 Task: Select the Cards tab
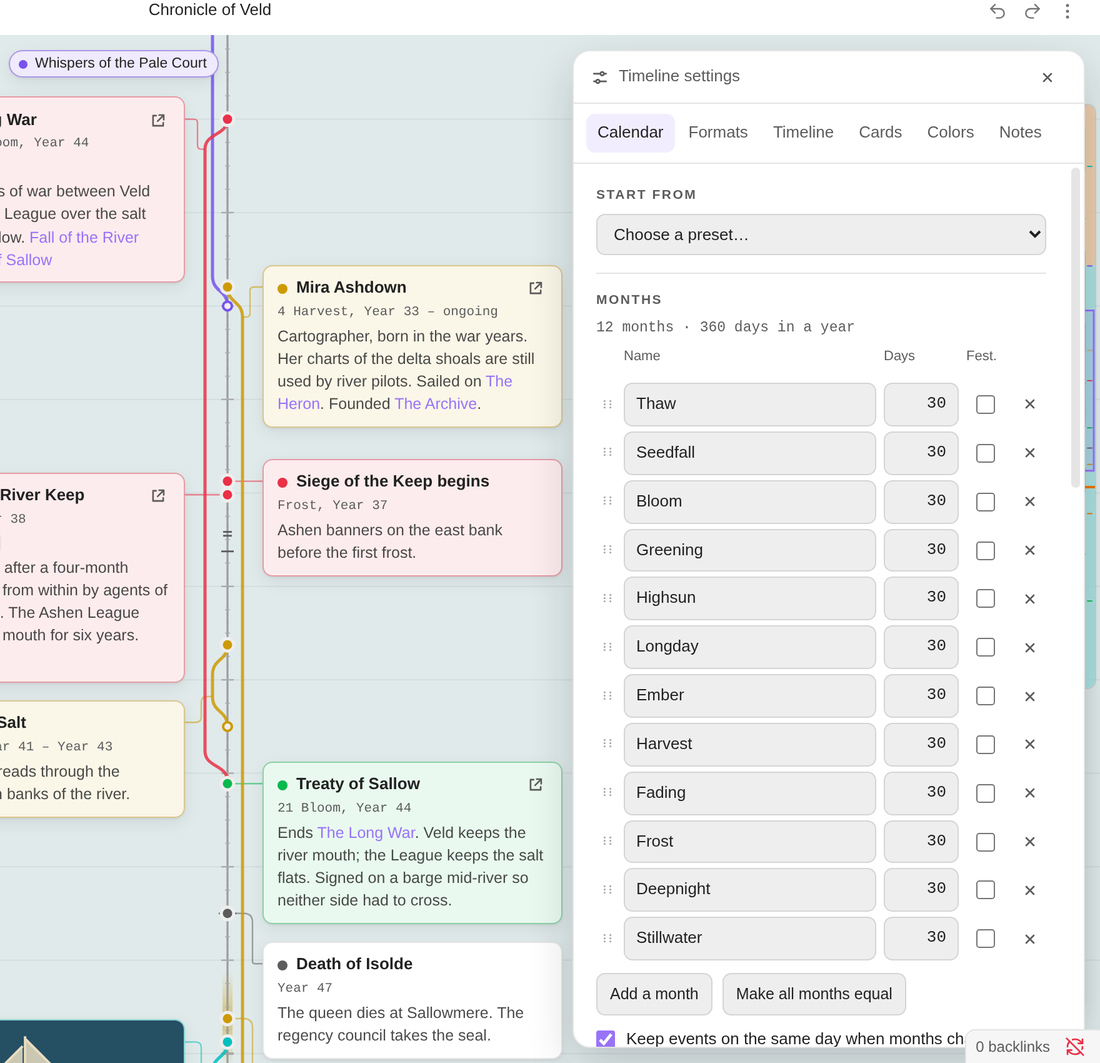(x=880, y=133)
